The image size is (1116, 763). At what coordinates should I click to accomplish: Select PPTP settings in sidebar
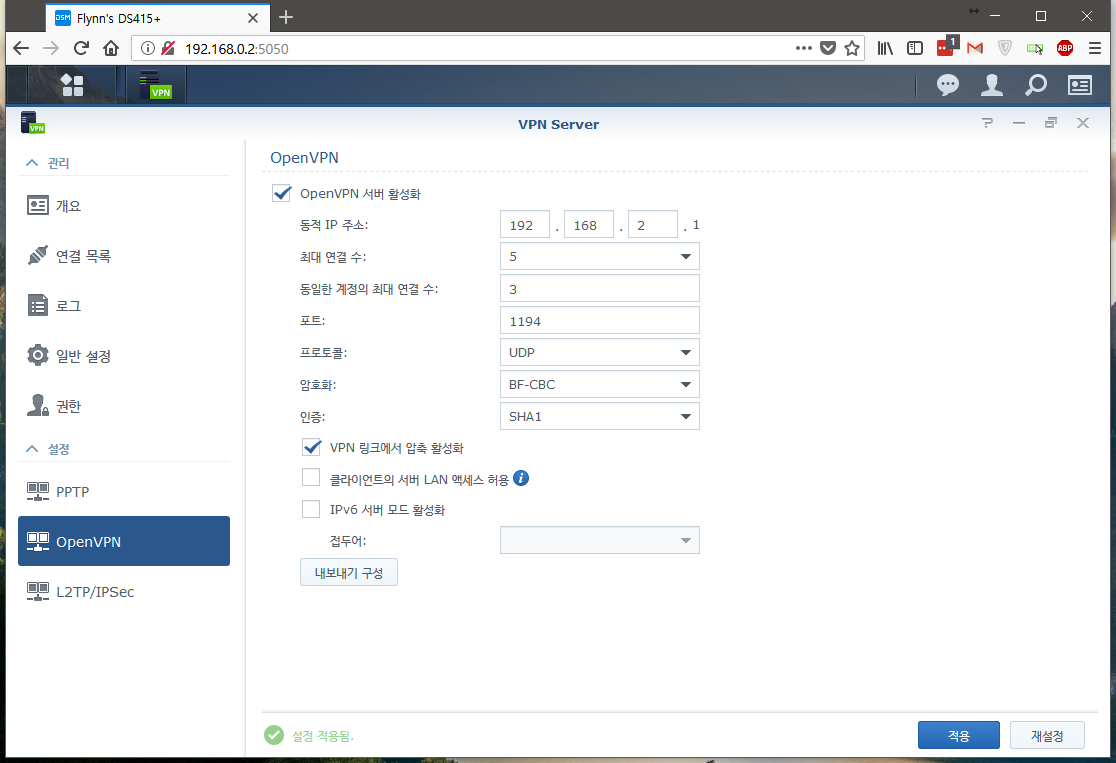pos(124,491)
